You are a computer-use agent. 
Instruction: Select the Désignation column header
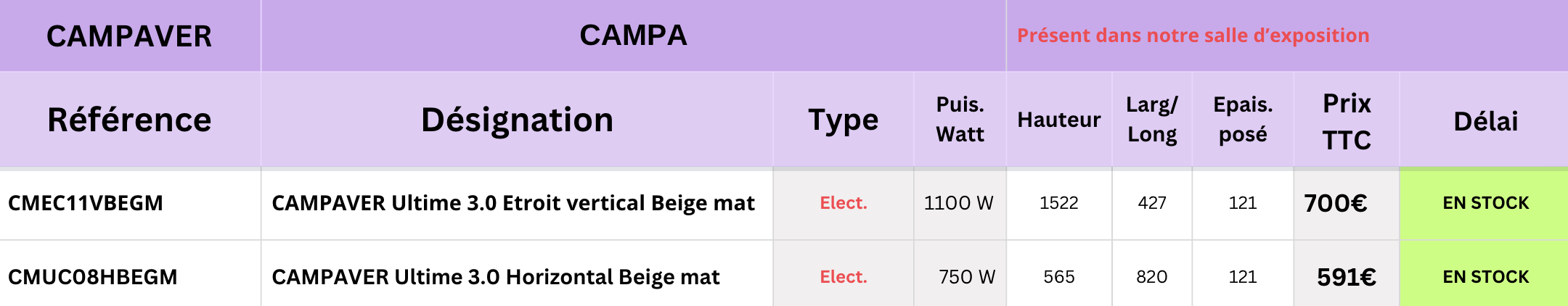pyautogui.click(x=517, y=120)
